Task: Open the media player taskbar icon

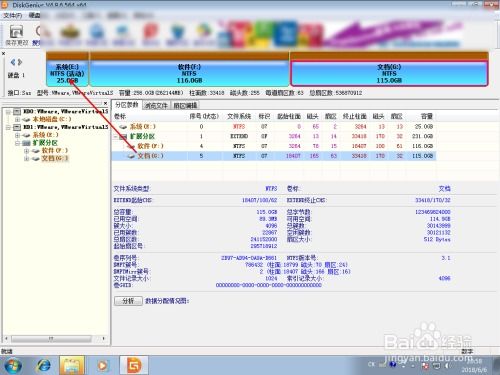Action: pyautogui.click(x=102, y=365)
